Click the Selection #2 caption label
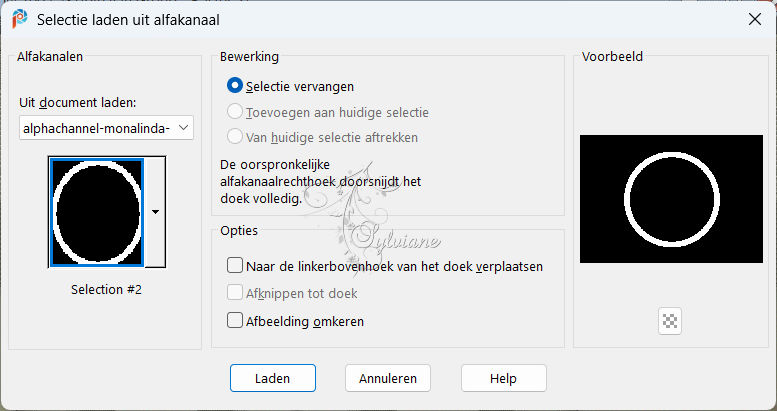The width and height of the screenshot is (777, 411). click(x=106, y=290)
